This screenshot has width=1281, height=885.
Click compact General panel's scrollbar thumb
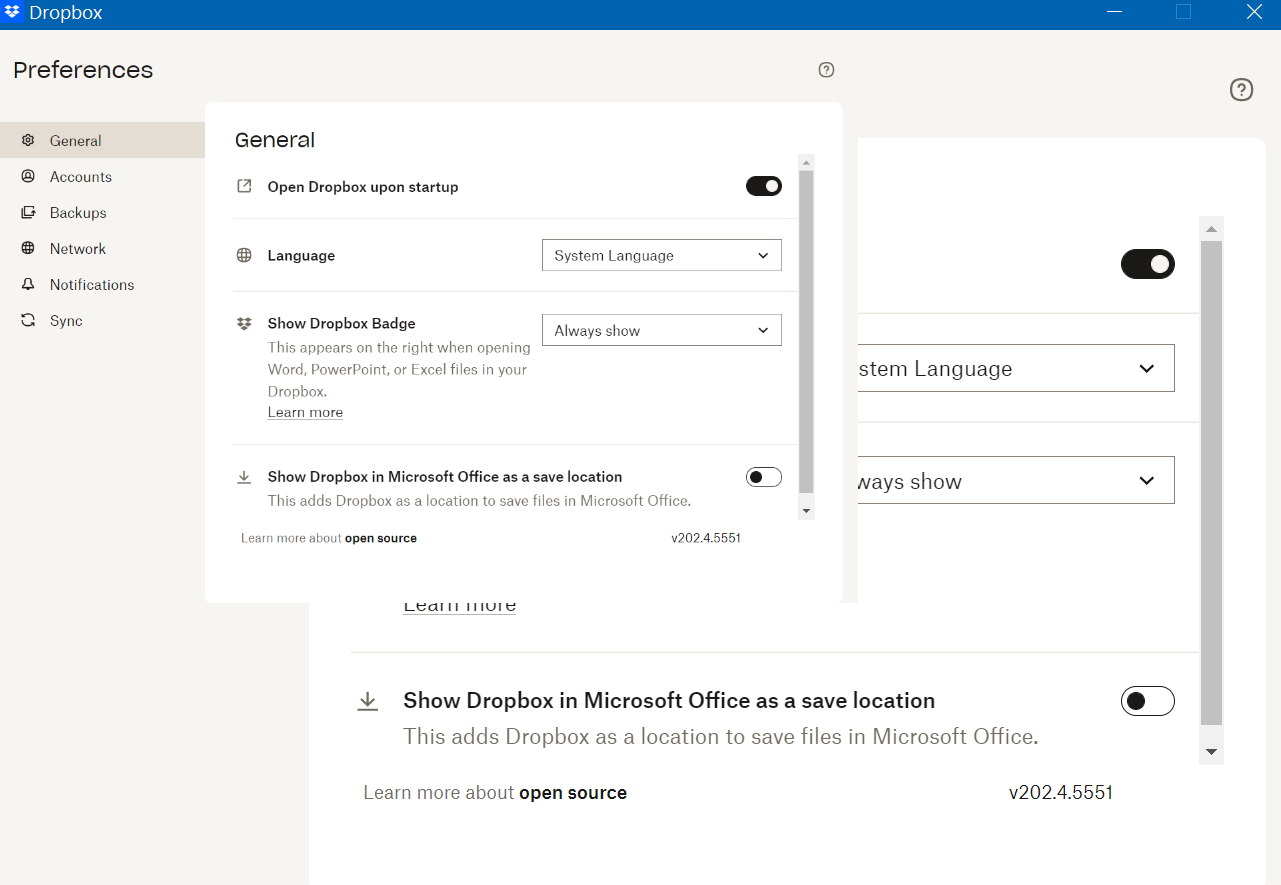(807, 332)
